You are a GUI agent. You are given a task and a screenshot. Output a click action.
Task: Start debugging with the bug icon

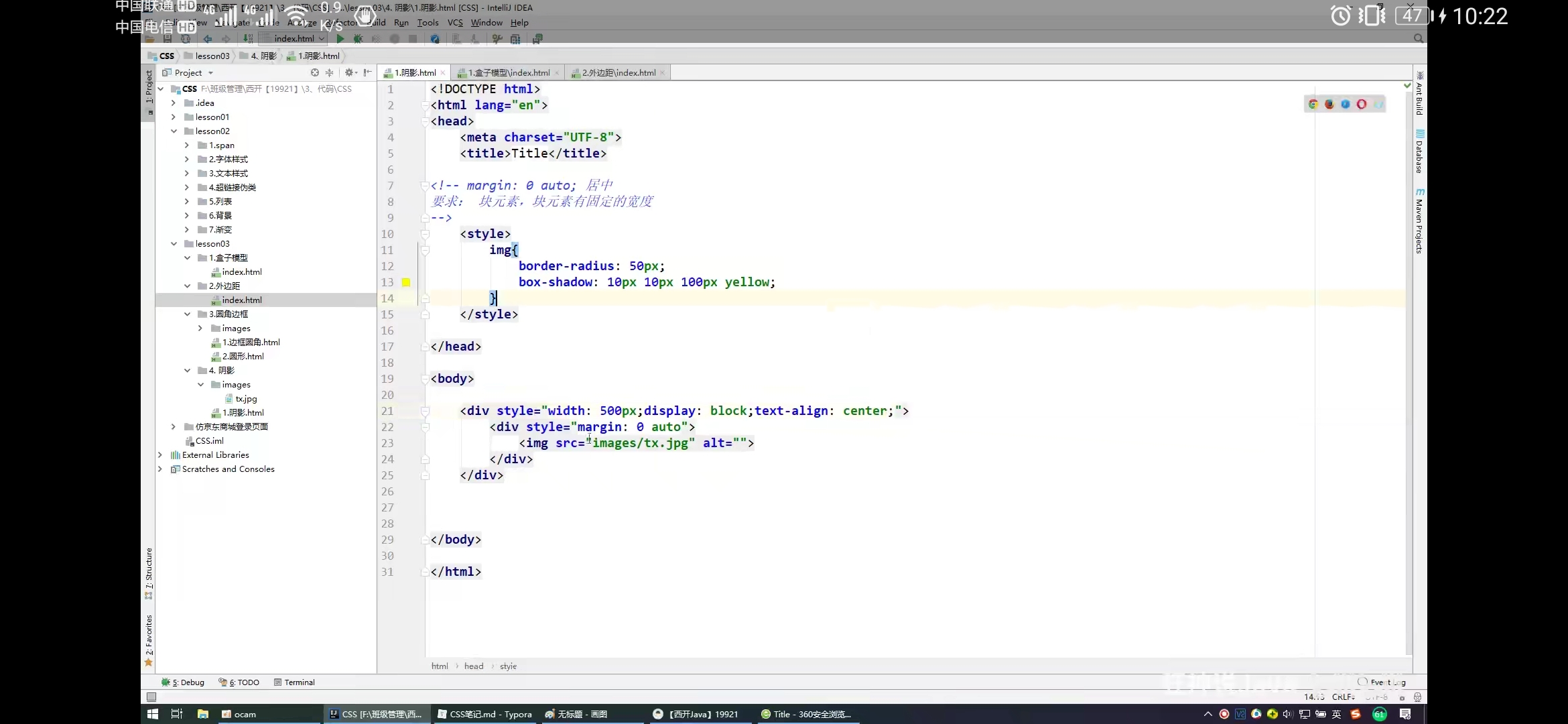tap(358, 39)
